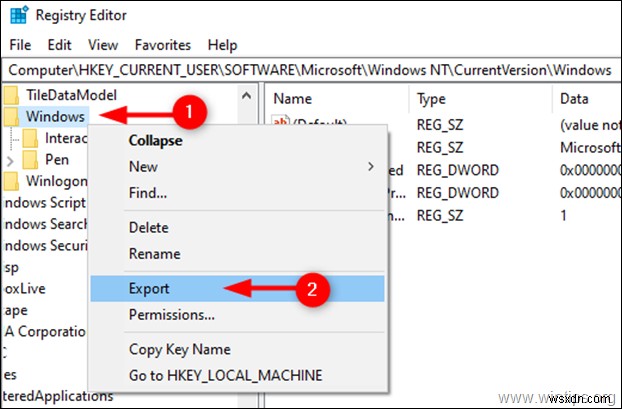Click the New submenu arrow
The height and width of the screenshot is (409, 622).
[371, 167]
